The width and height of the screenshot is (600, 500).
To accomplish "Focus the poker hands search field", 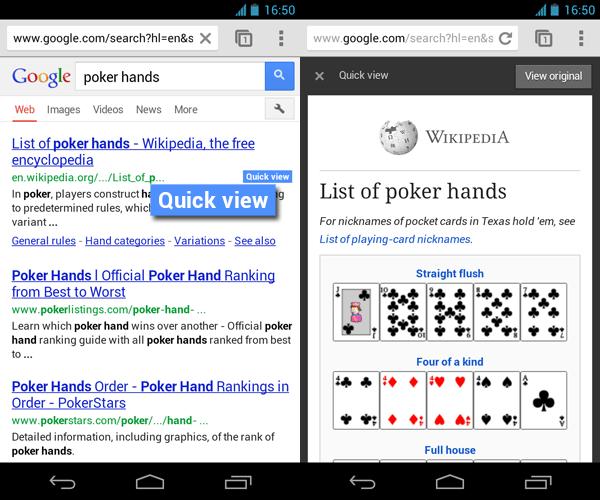I will 170,77.
